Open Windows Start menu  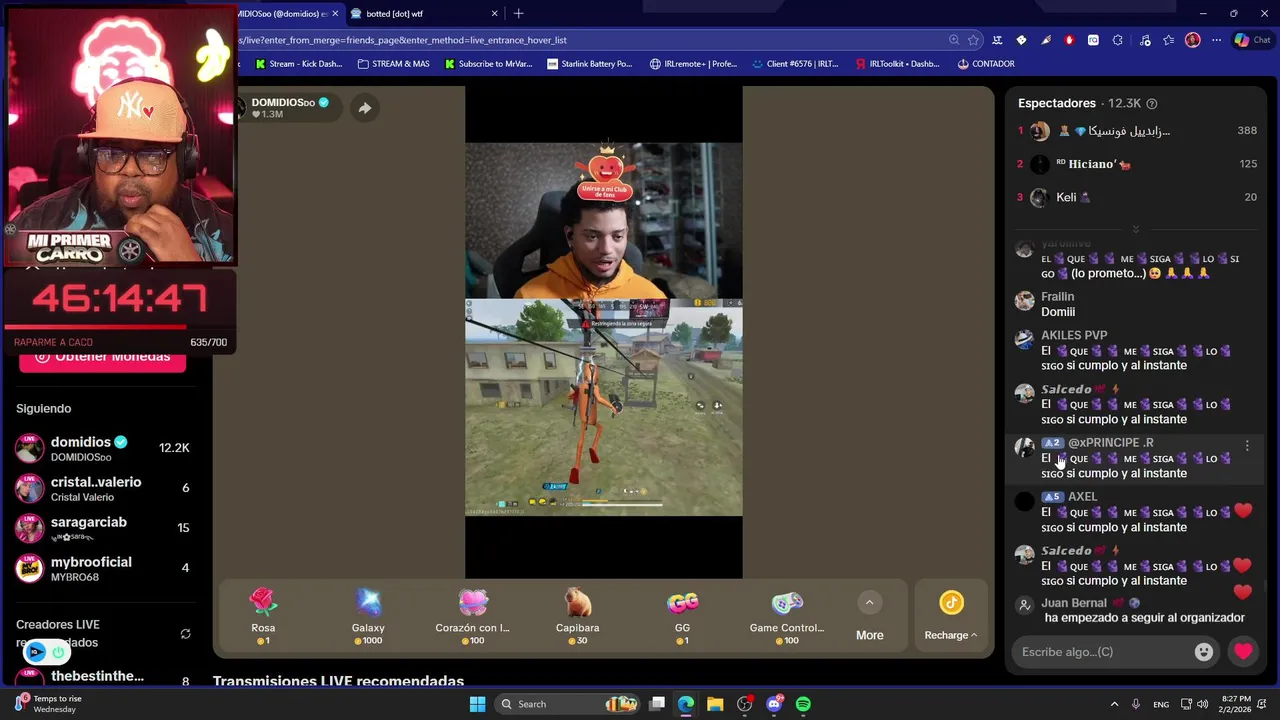[477, 704]
